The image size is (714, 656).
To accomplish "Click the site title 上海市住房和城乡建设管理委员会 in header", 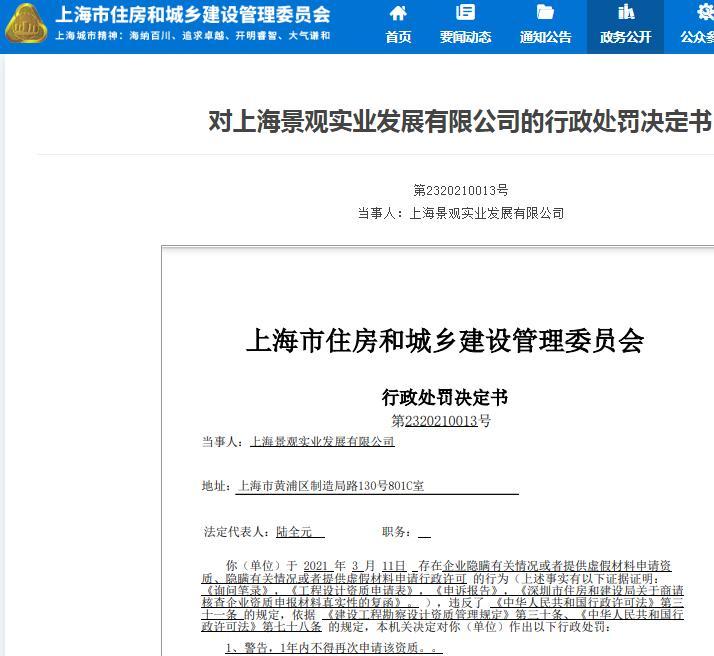I will pos(193,15).
